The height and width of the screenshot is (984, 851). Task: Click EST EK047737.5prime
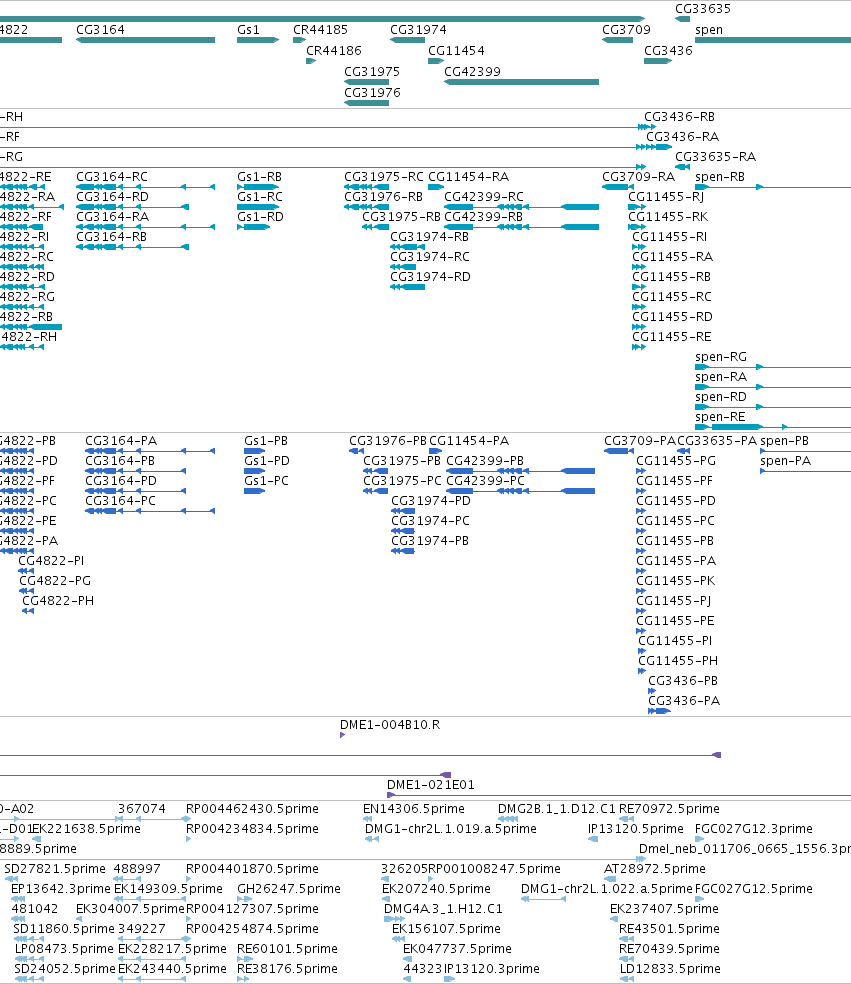point(457,949)
